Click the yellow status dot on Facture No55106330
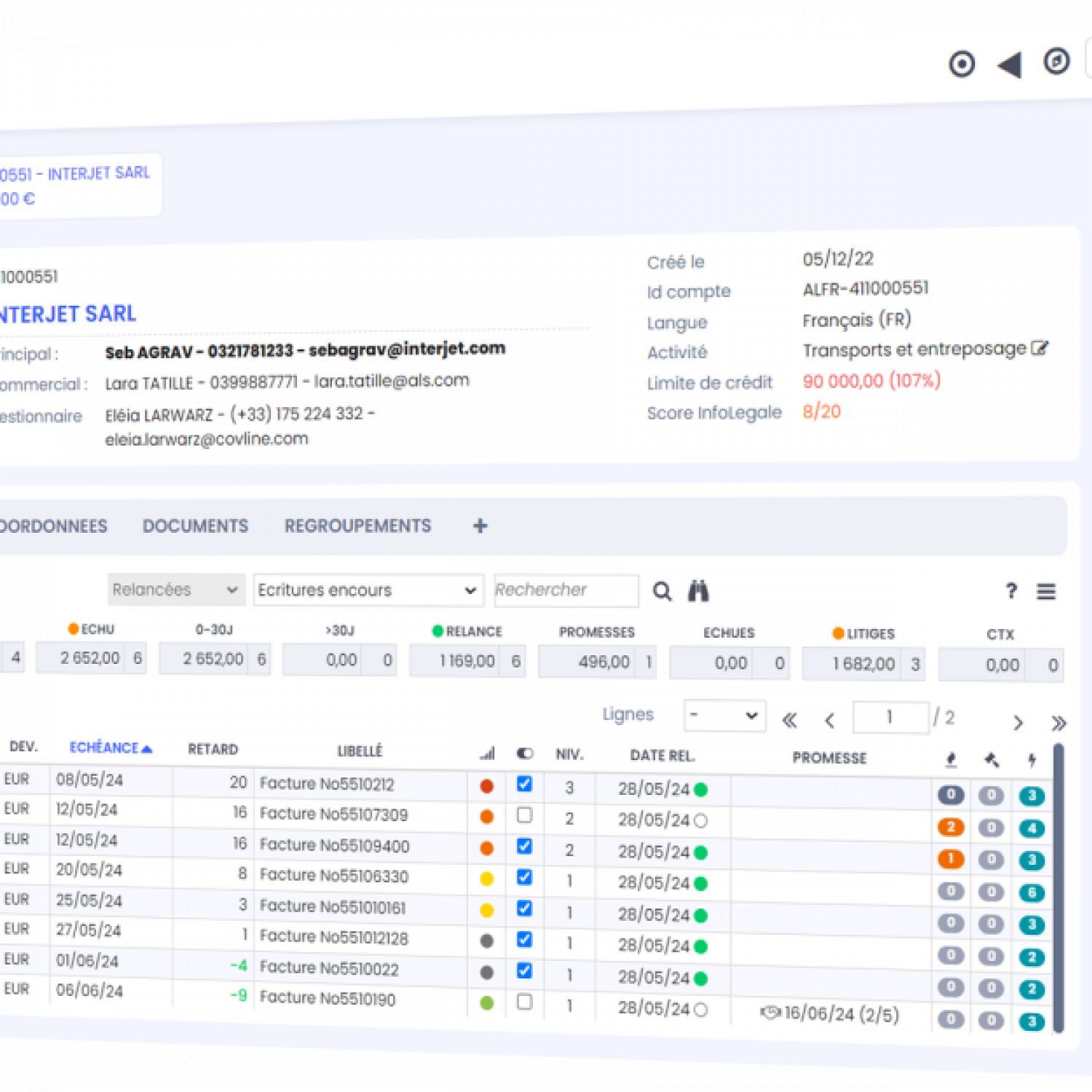This screenshot has height=1092, width=1092. (x=487, y=879)
